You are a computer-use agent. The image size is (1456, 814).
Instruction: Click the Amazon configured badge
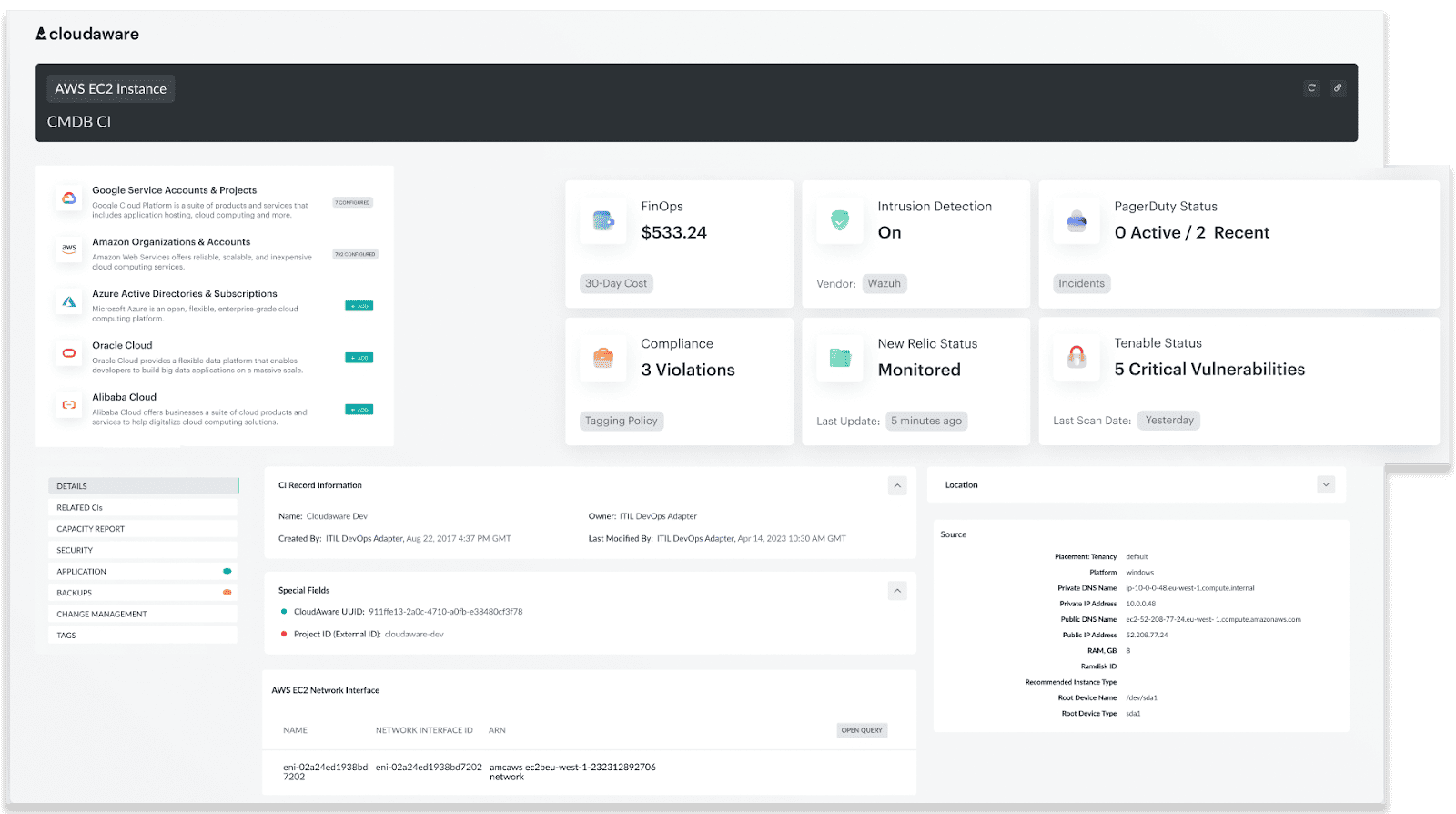(355, 254)
